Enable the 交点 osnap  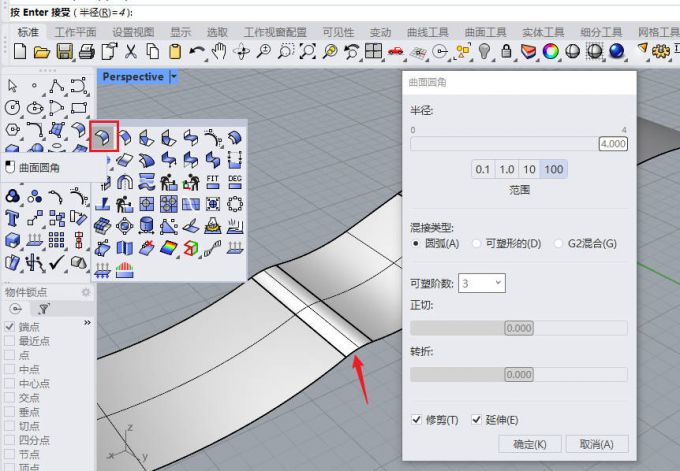(10, 398)
